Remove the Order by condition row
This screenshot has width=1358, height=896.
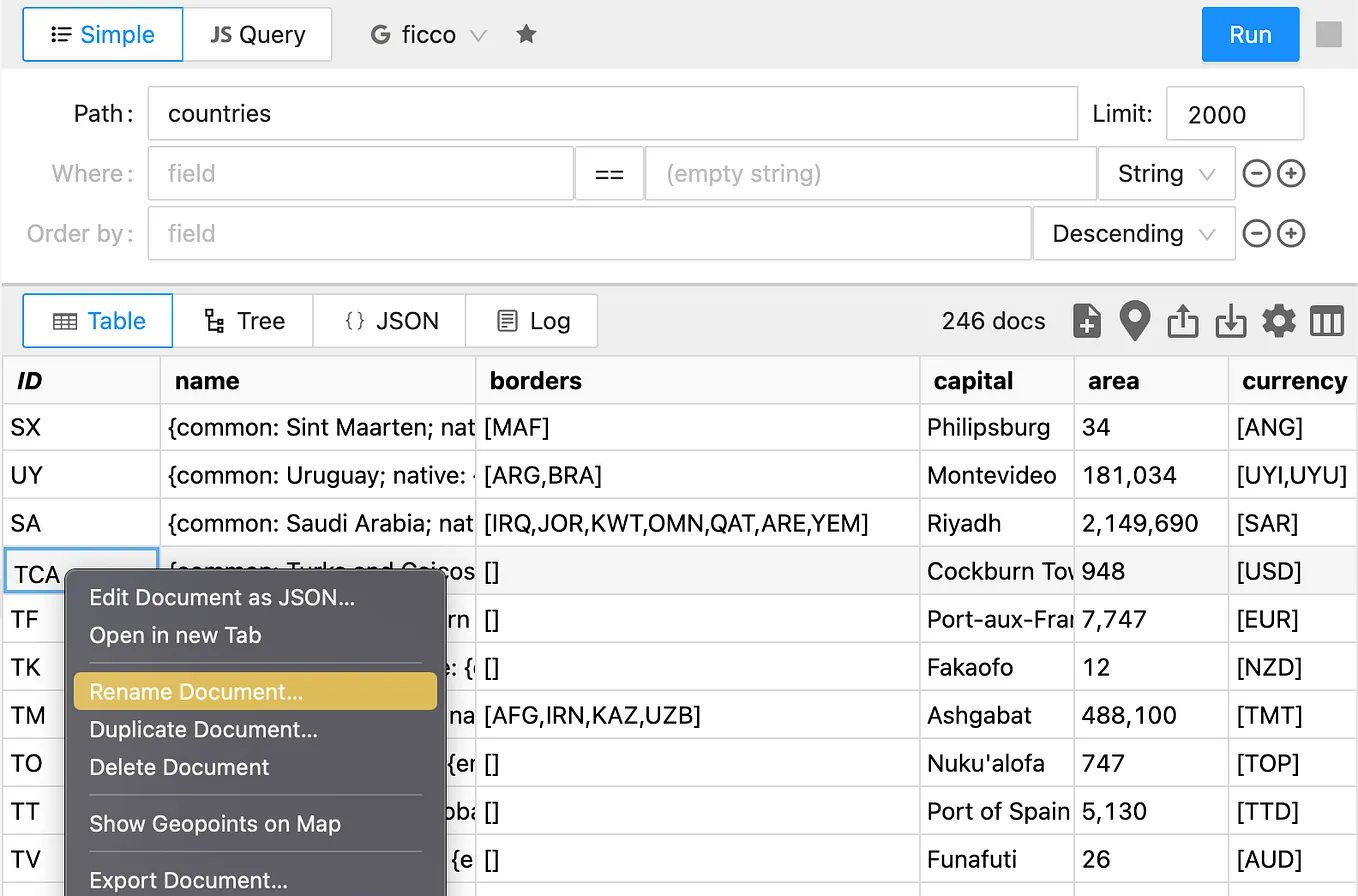click(x=1256, y=233)
